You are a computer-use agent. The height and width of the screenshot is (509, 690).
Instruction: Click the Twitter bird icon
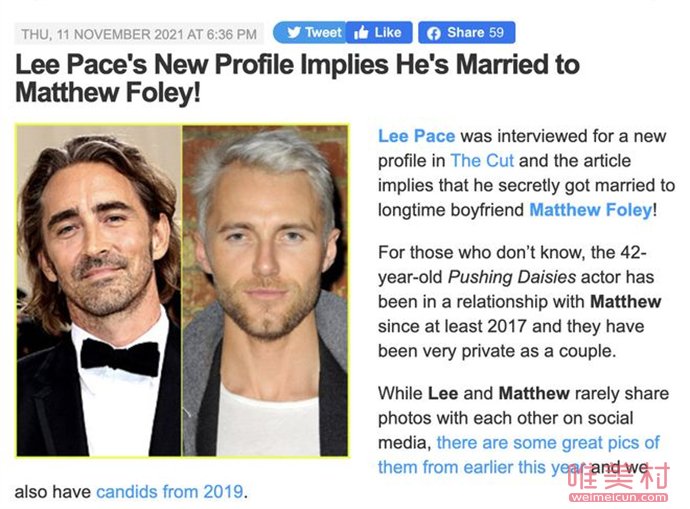(x=294, y=33)
